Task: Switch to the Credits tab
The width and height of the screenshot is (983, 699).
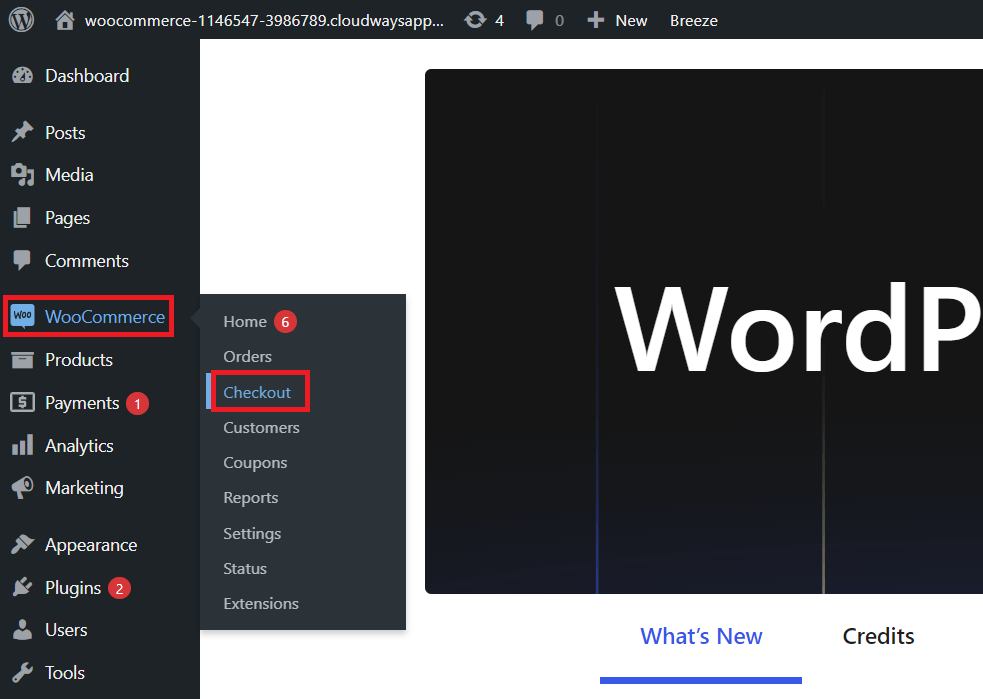Action: click(877, 636)
